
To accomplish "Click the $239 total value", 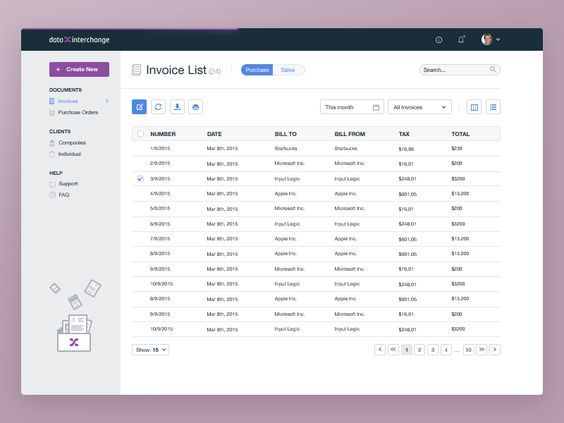I will point(457,148).
